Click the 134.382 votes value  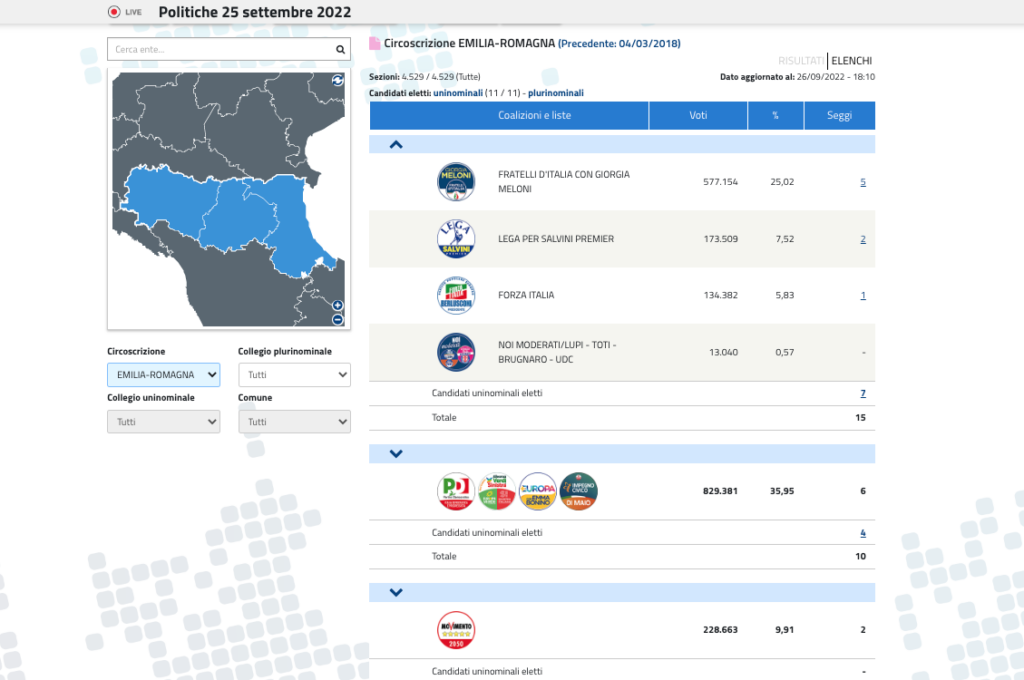[720, 295]
